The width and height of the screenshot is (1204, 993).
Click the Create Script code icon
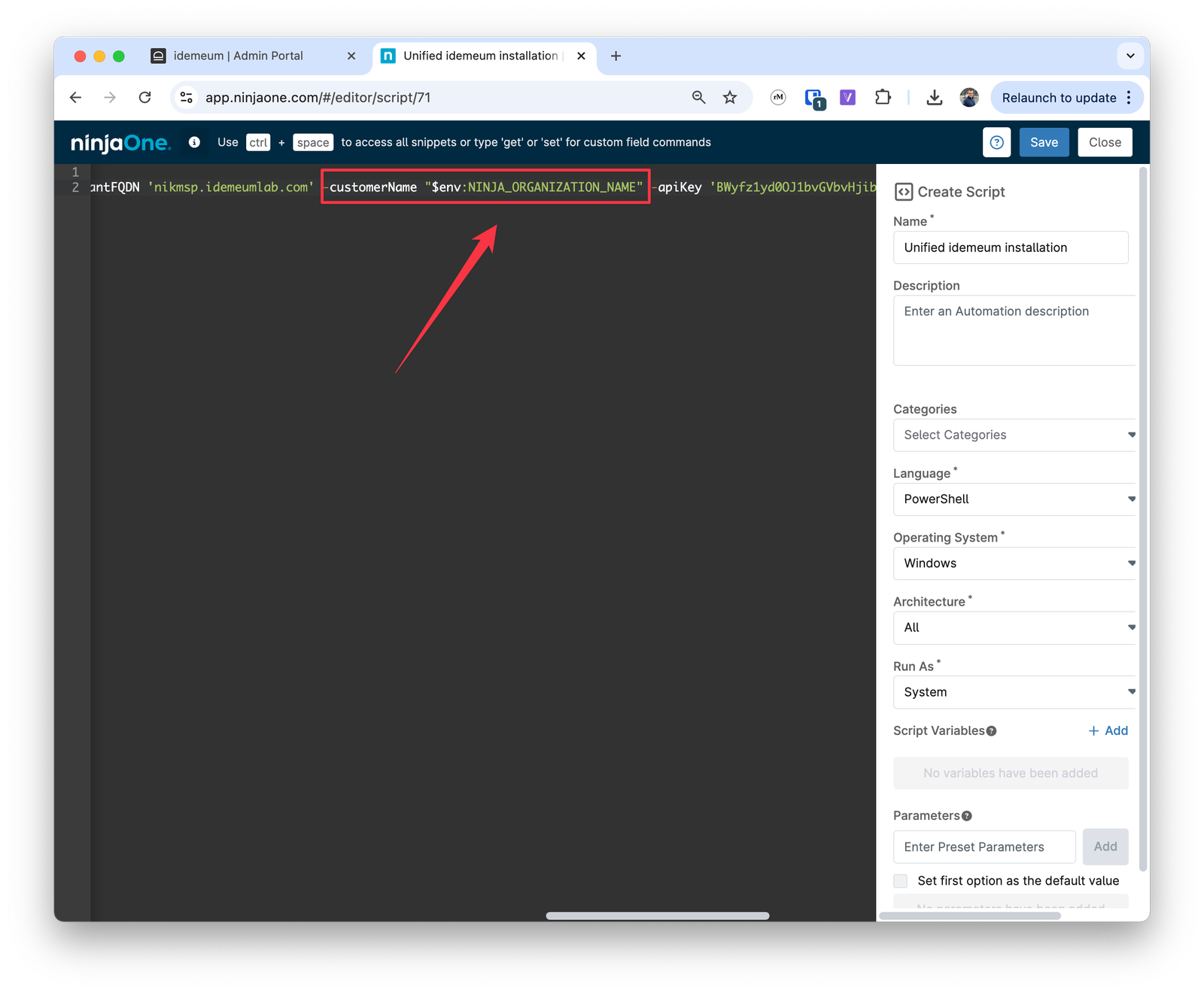[x=903, y=192]
